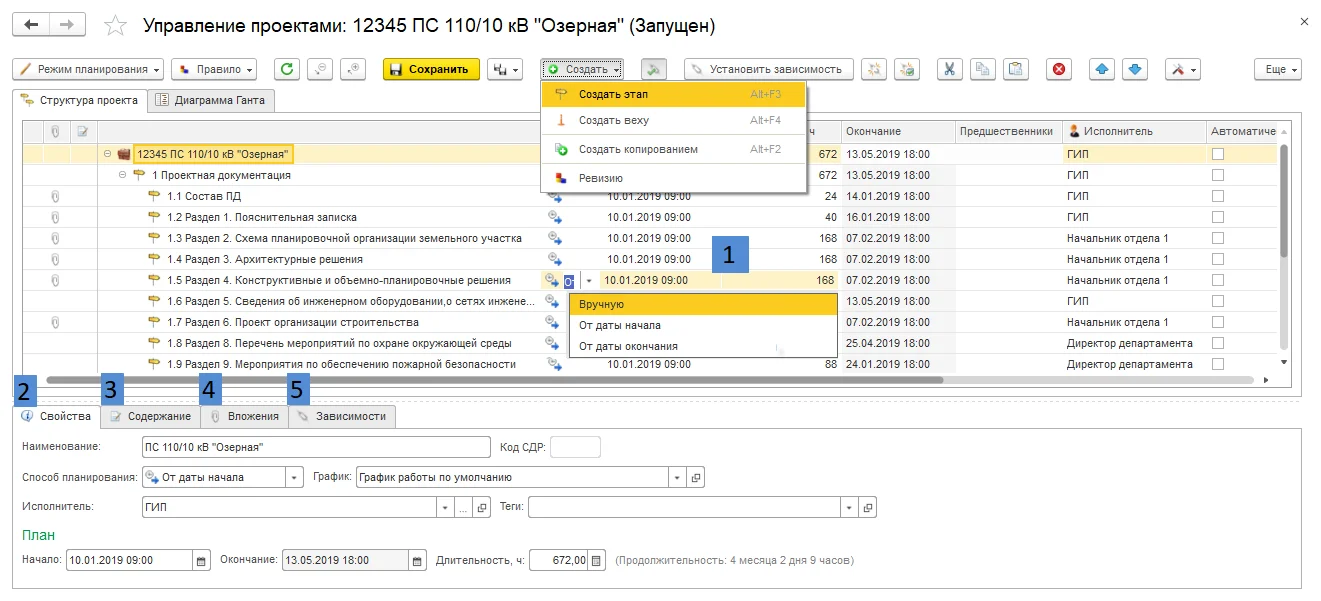
Task: Click the paste clipboard icon
Action: coord(1016,69)
